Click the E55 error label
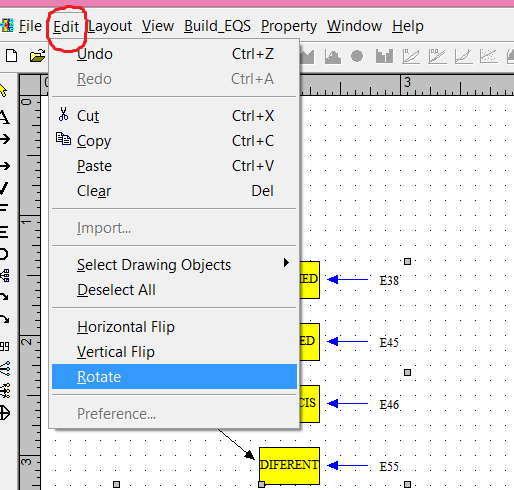The height and width of the screenshot is (490, 514). point(389,466)
